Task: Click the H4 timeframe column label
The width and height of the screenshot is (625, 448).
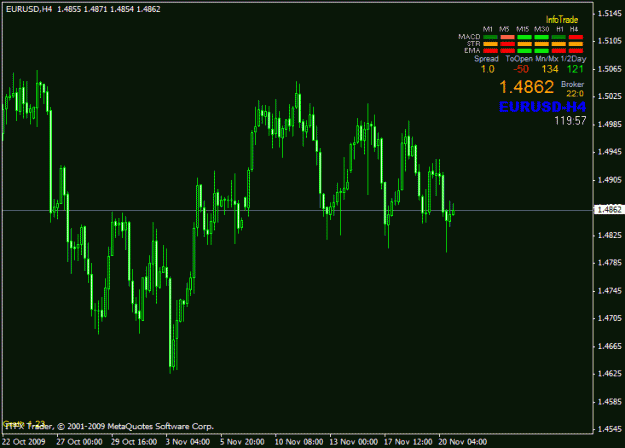Action: 574,29
